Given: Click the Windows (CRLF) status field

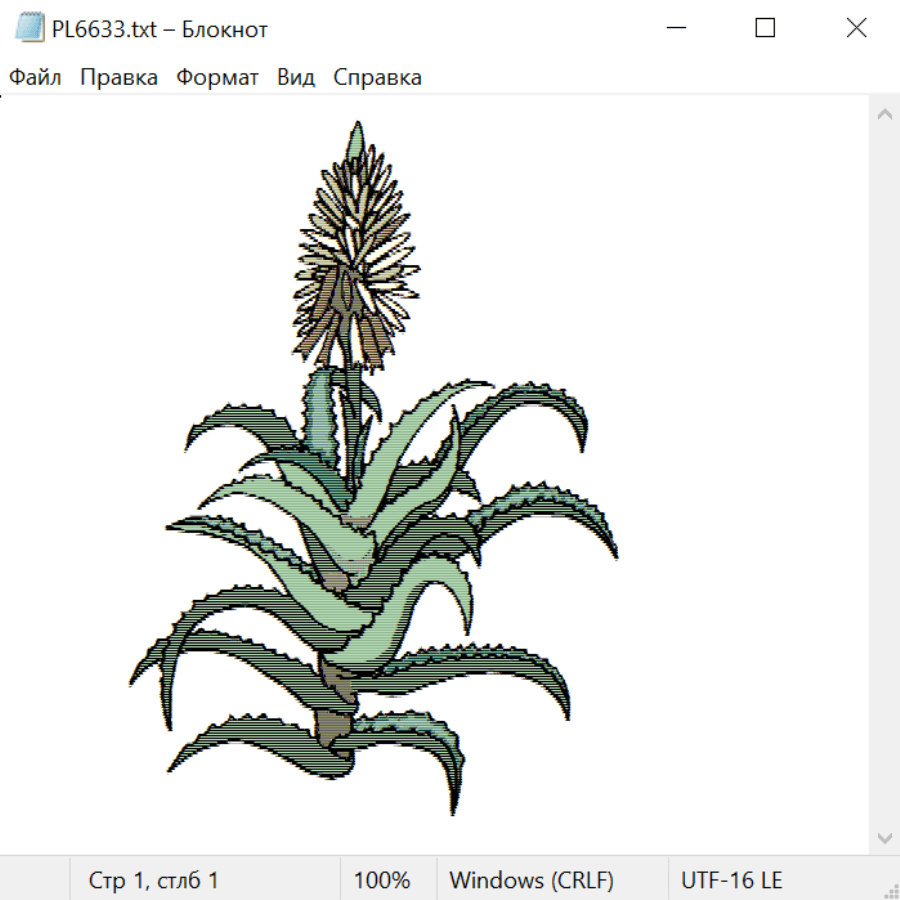Looking at the screenshot, I should (532, 880).
